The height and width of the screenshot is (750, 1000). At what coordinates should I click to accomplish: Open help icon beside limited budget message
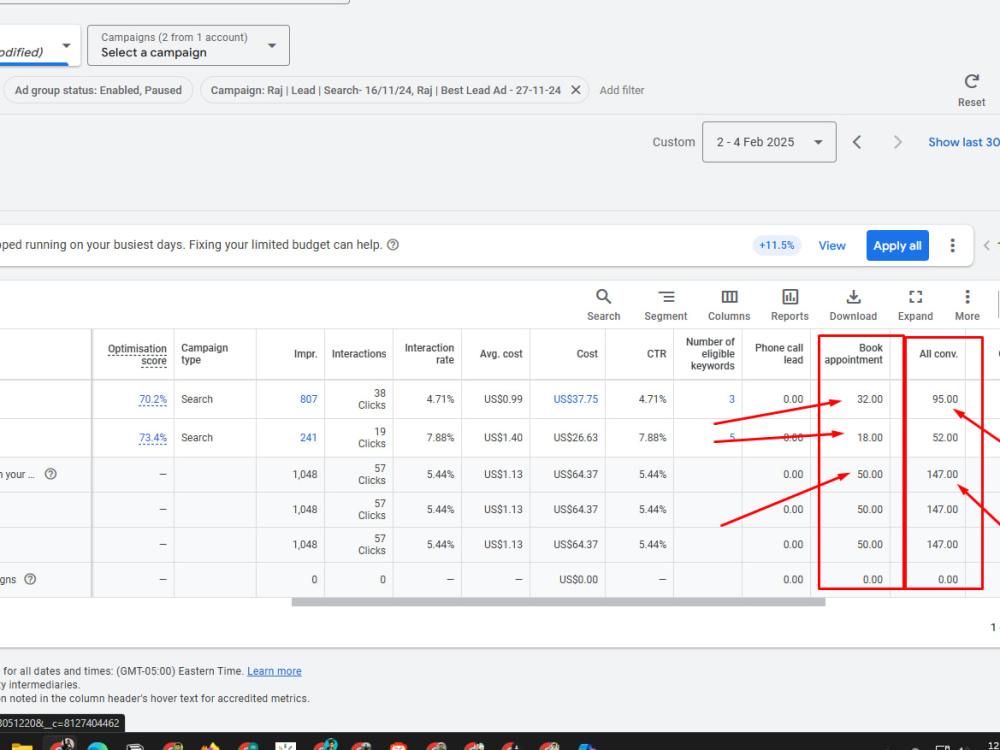pos(393,245)
